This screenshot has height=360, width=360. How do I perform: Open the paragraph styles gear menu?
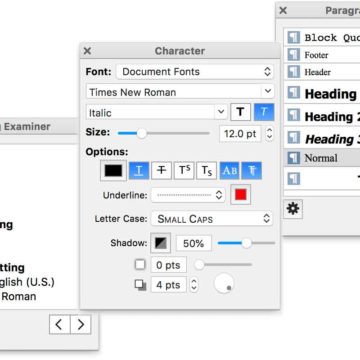(x=293, y=209)
